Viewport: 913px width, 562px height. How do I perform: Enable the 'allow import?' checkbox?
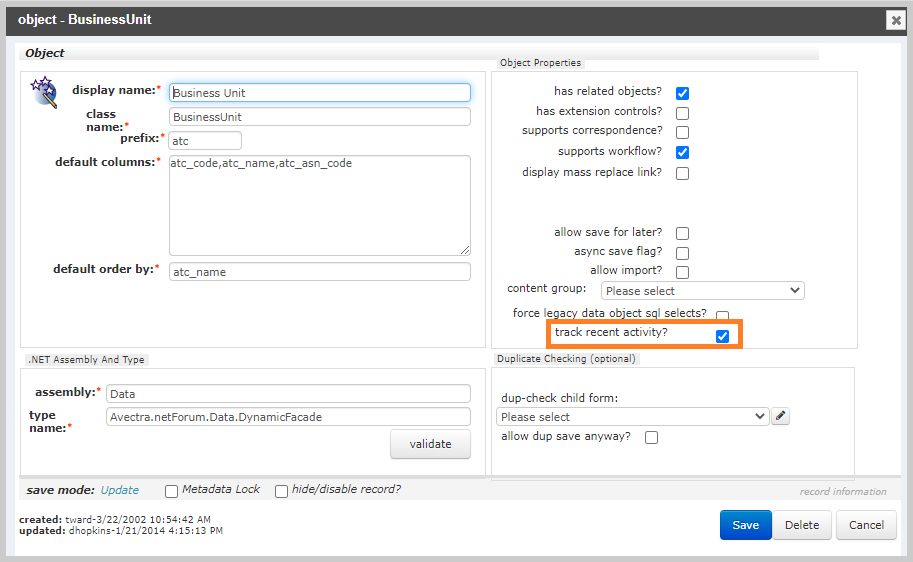pos(682,272)
